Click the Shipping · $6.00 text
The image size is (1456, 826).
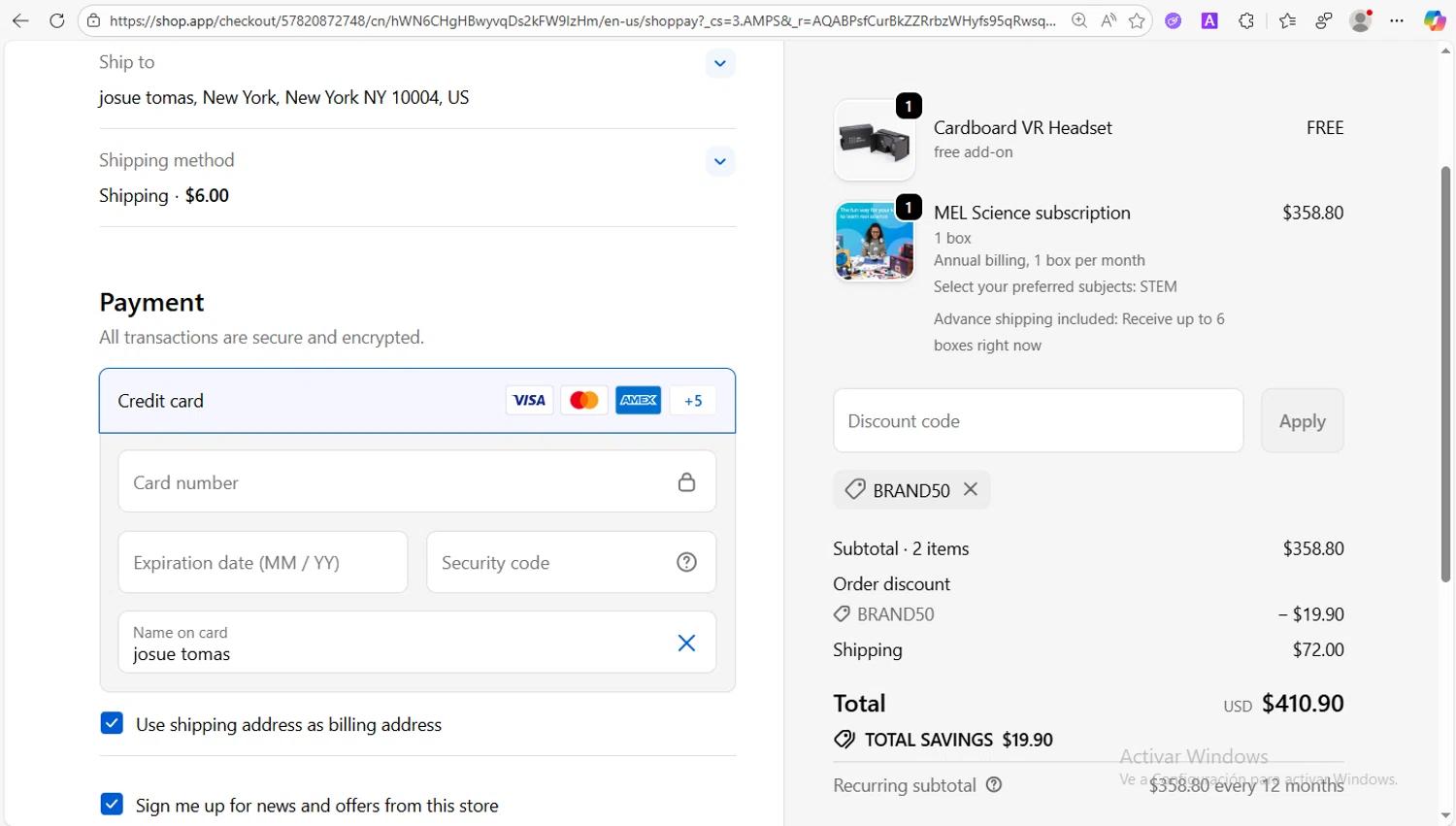point(164,195)
